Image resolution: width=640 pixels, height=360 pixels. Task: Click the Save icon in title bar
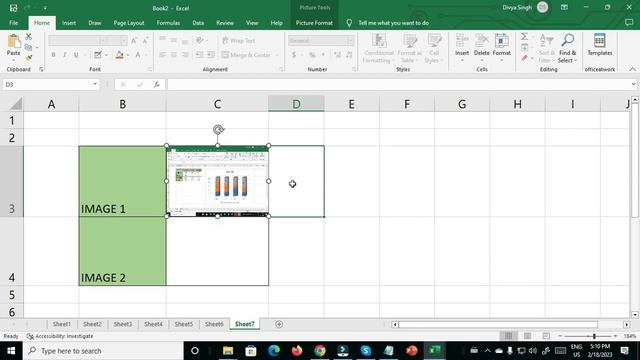(x=13, y=8)
